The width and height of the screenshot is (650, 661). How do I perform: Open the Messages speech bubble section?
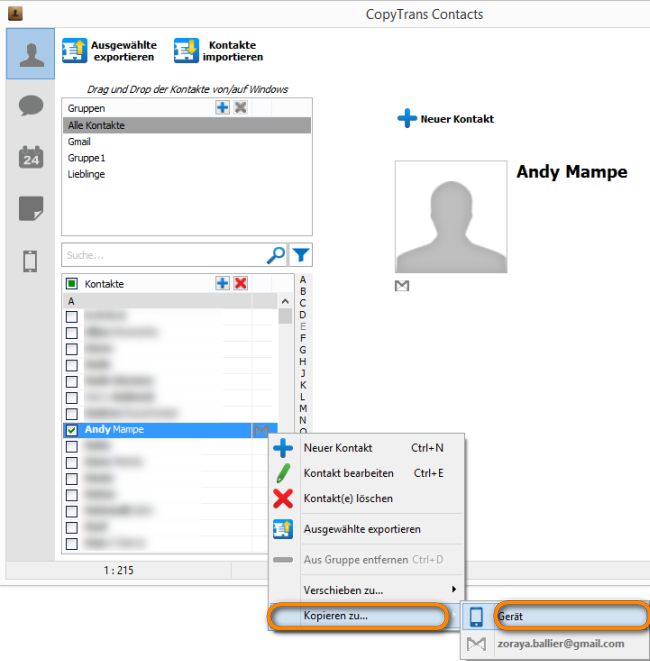(x=31, y=105)
